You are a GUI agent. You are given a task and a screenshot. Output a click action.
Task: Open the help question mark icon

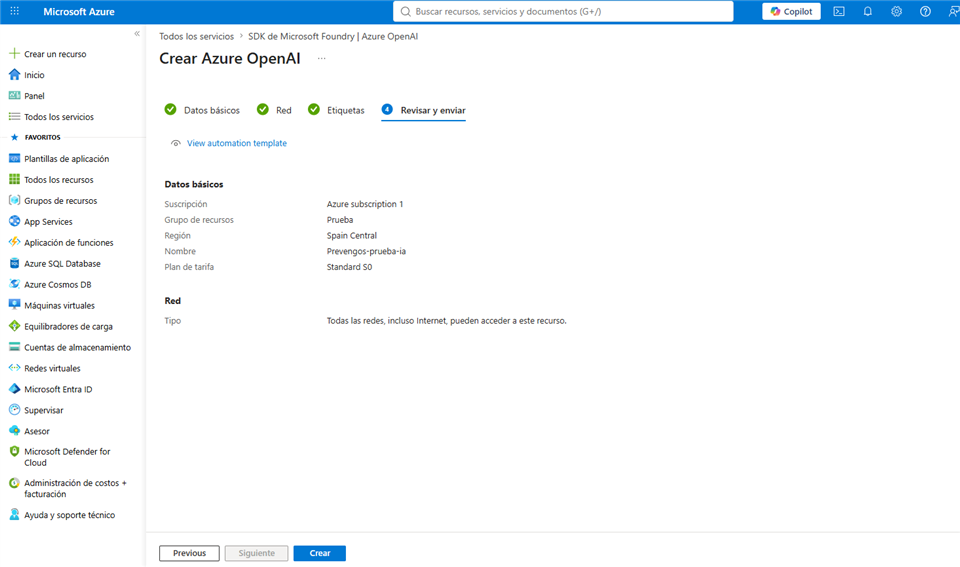coord(925,11)
